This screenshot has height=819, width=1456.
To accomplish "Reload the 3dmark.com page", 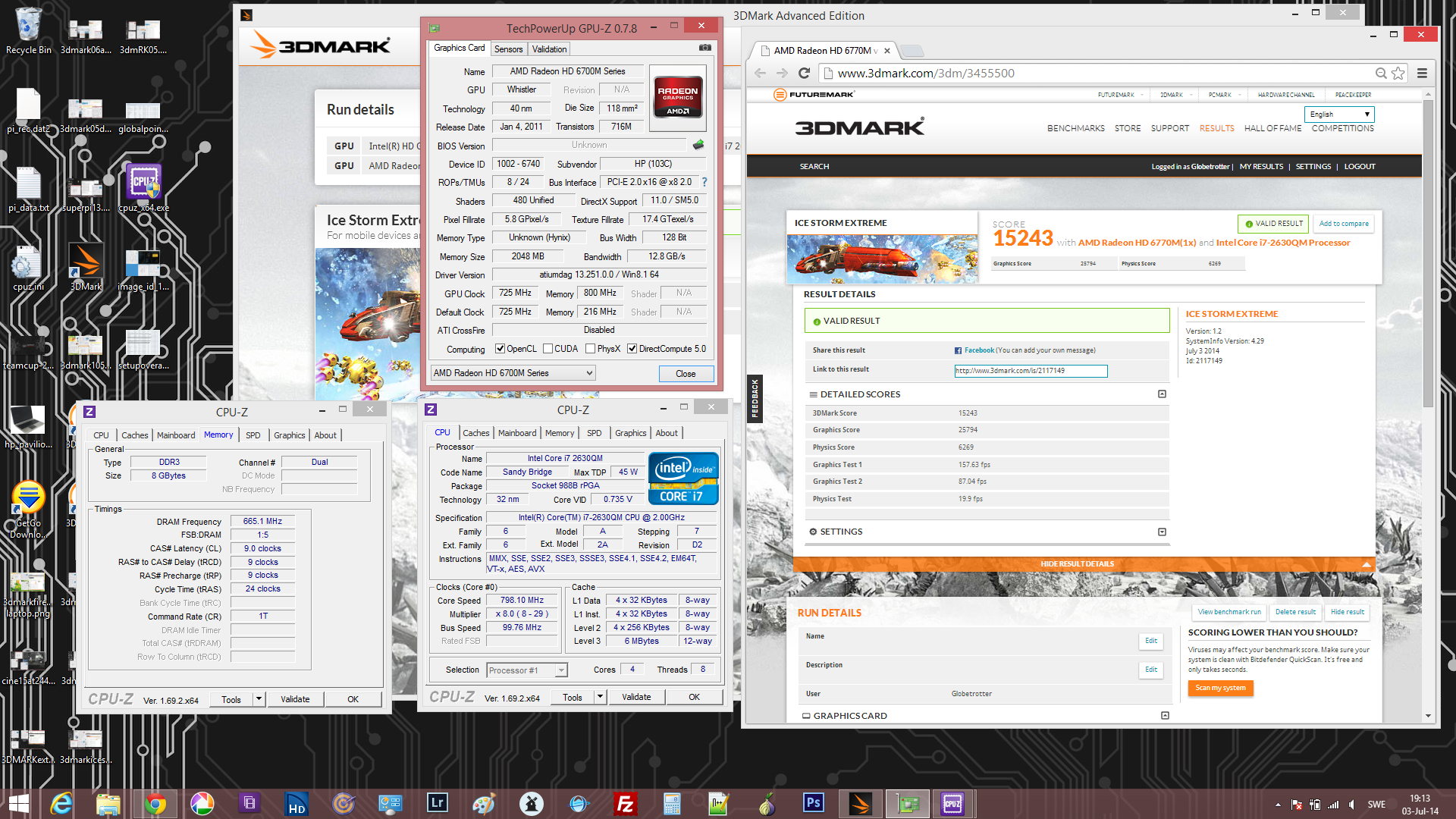I will [x=805, y=73].
